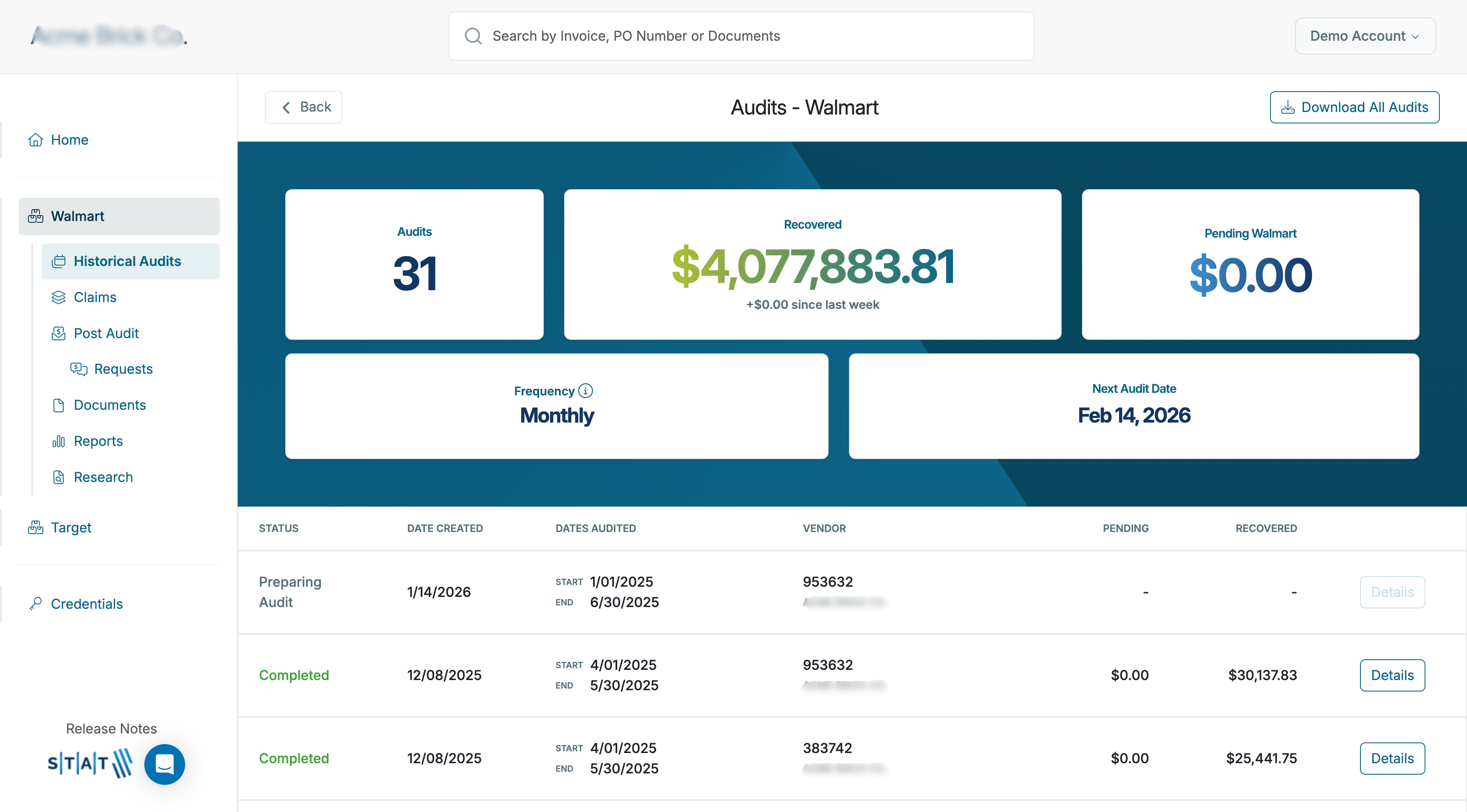Expand the Post Audit submenu

(106, 333)
